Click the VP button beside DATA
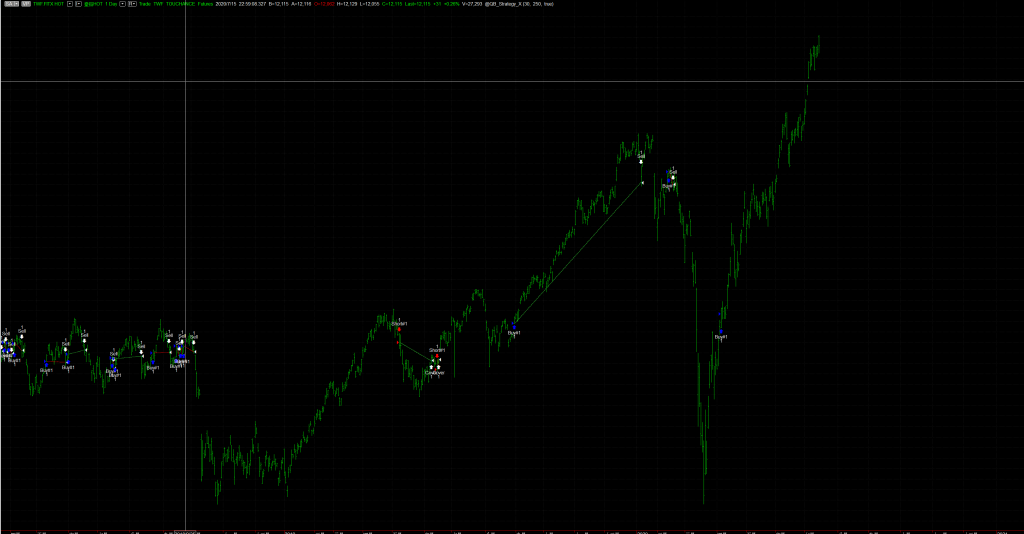 [x=24, y=4]
